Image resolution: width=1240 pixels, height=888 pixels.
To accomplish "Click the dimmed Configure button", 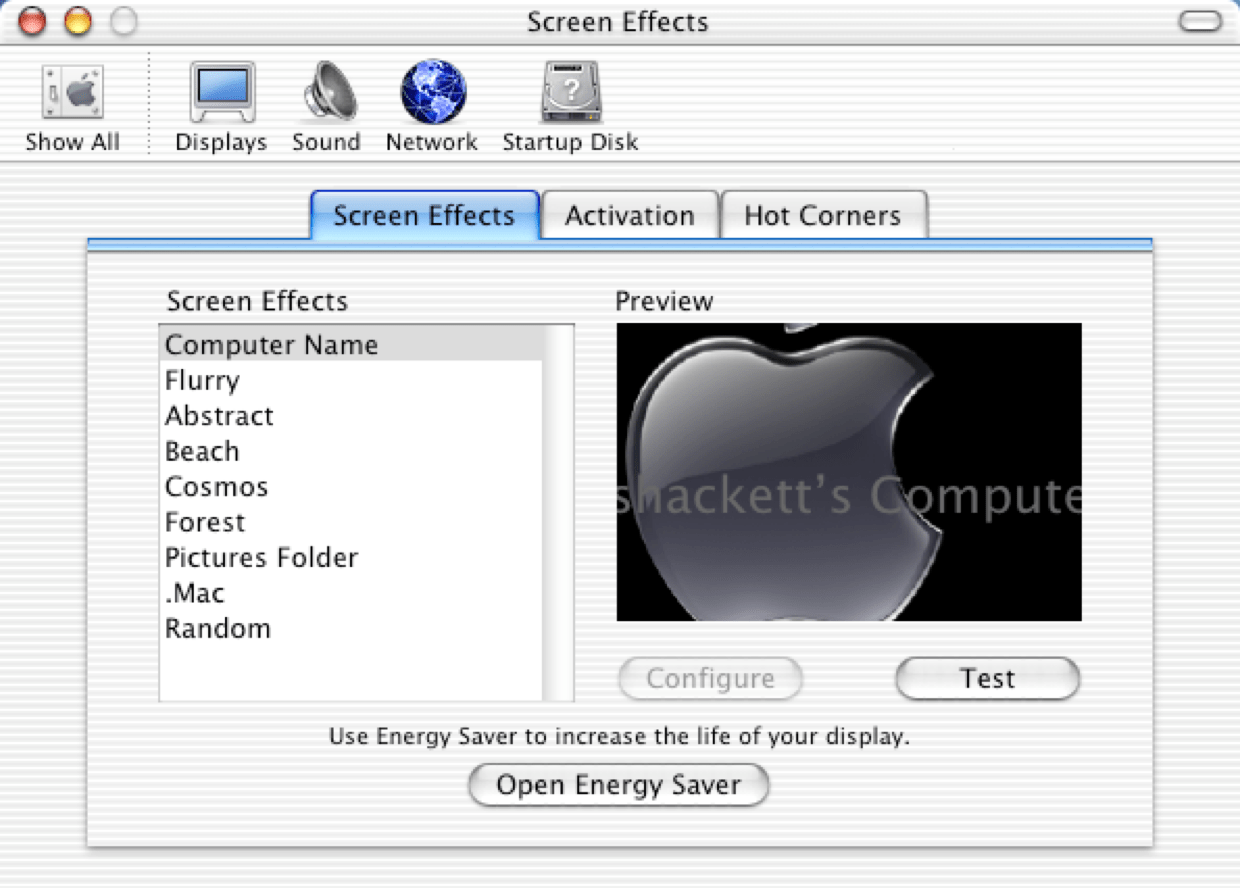I will click(x=710, y=678).
